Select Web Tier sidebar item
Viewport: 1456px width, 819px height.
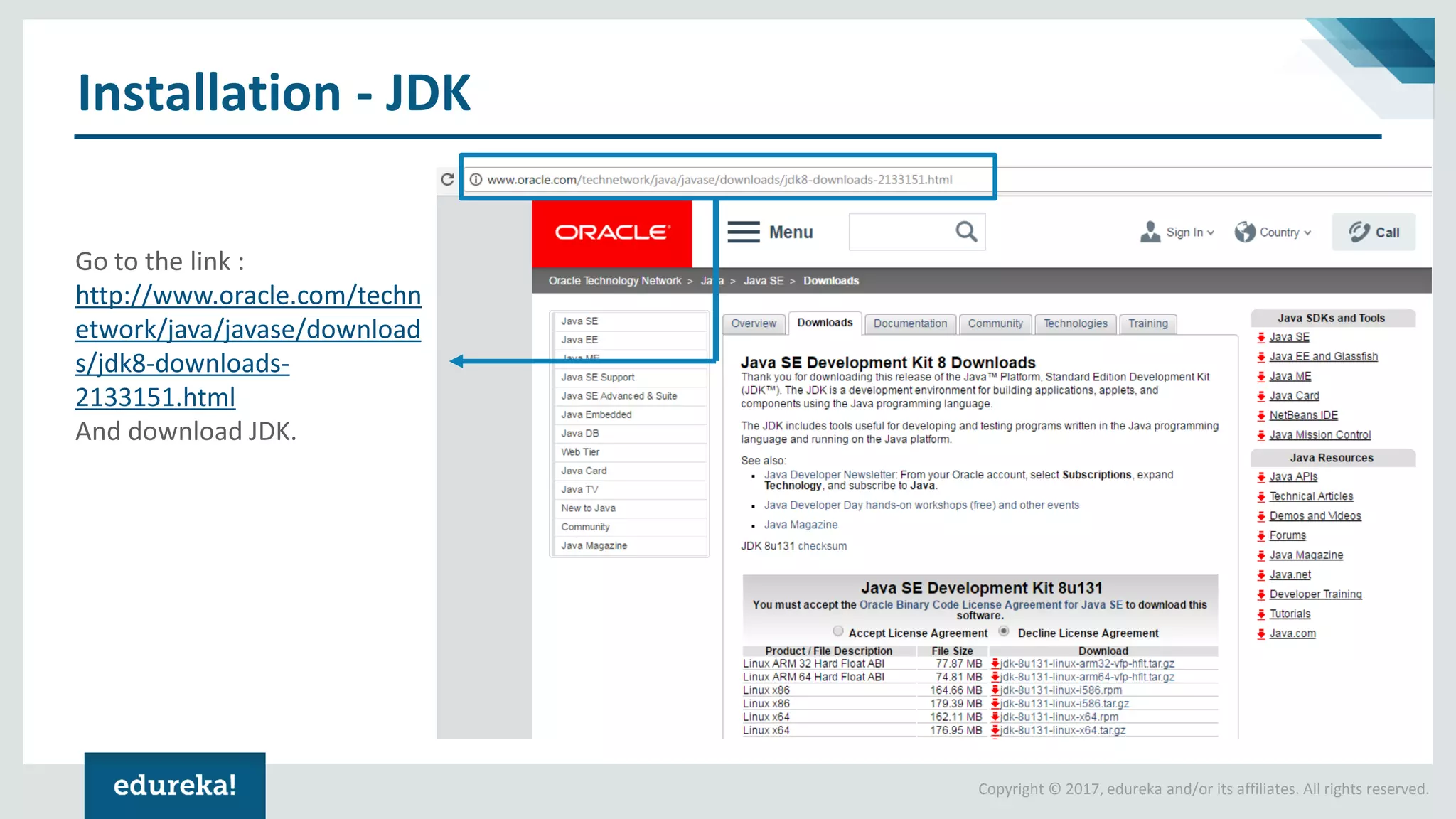[630, 452]
